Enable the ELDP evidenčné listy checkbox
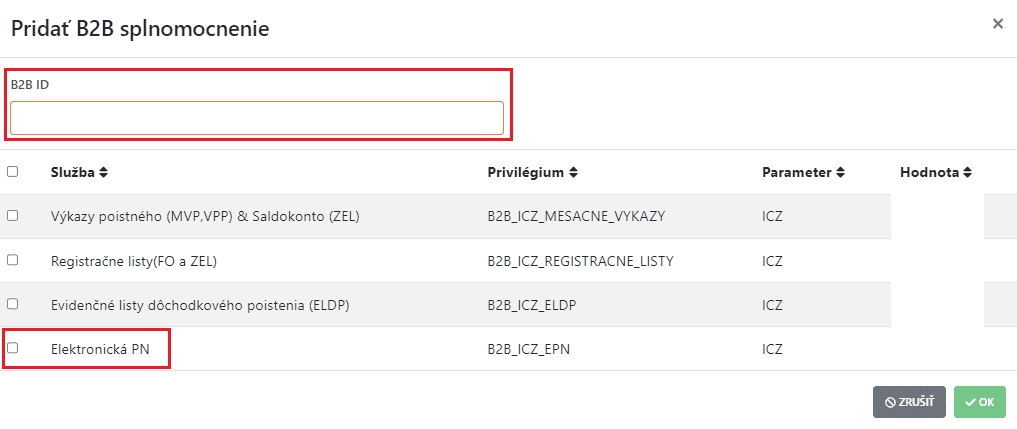The height and width of the screenshot is (429, 1017). point(13,304)
